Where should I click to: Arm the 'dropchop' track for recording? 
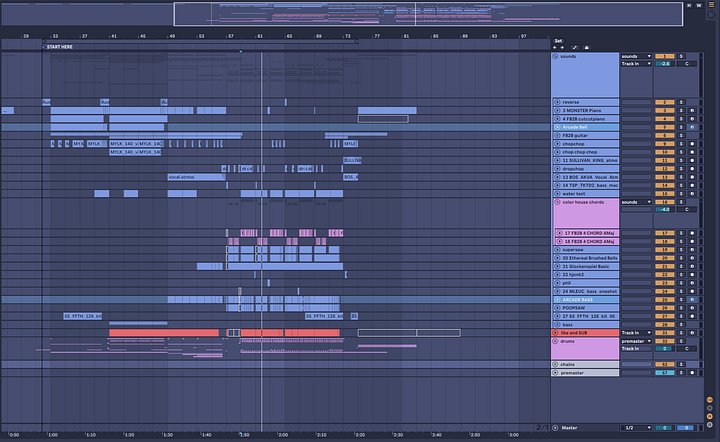pos(692,169)
